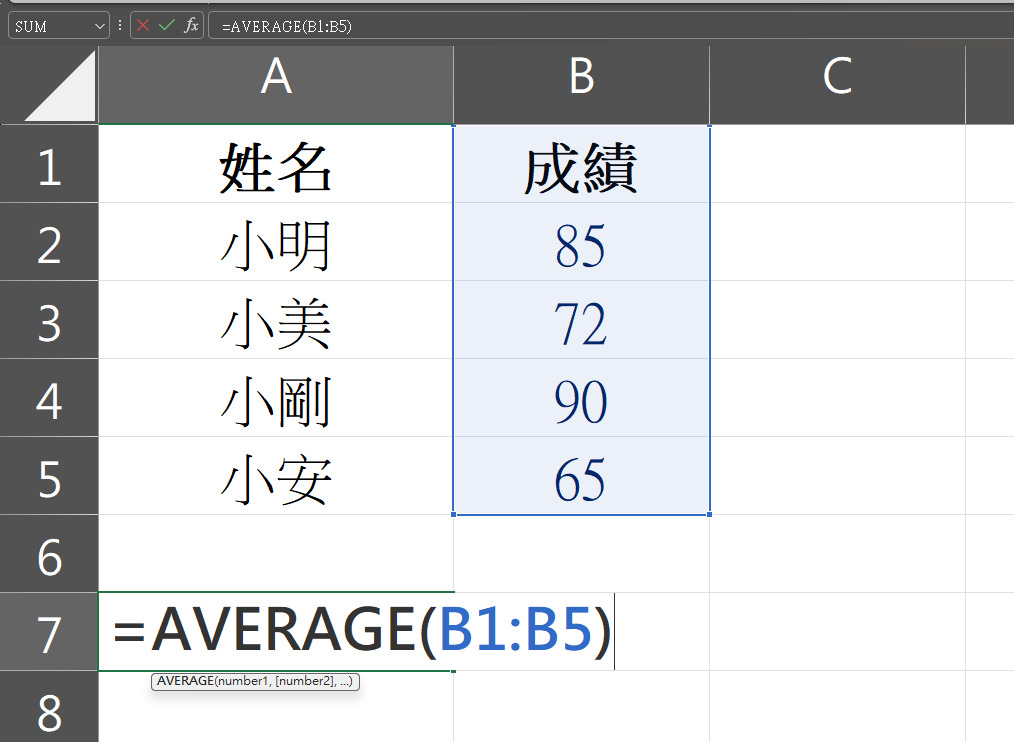Image resolution: width=1014 pixels, height=742 pixels.
Task: Click cell containing 成績
Action: [x=581, y=164]
